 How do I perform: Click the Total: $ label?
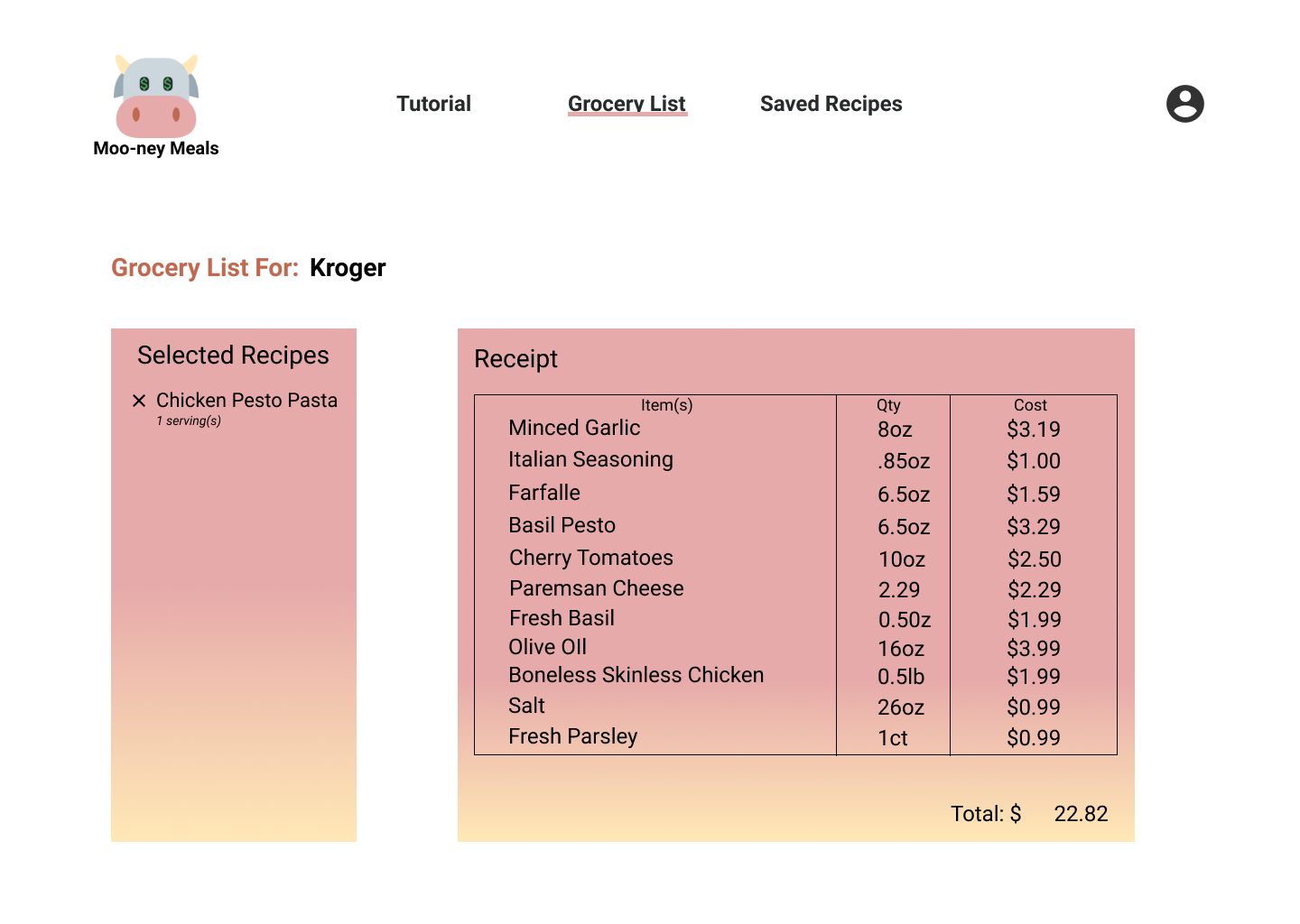[986, 814]
